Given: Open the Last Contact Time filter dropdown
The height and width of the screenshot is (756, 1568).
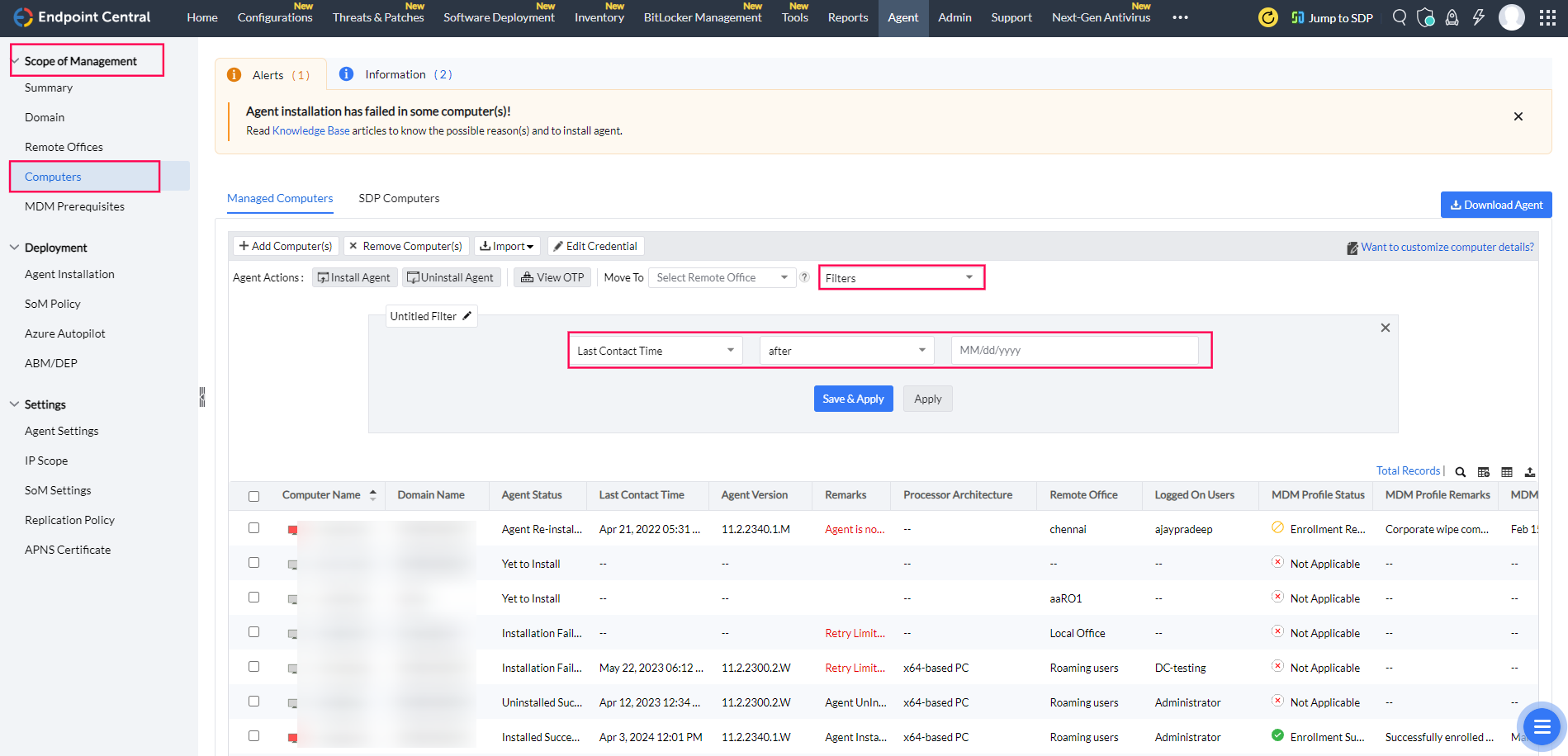Looking at the screenshot, I should pyautogui.click(x=655, y=350).
